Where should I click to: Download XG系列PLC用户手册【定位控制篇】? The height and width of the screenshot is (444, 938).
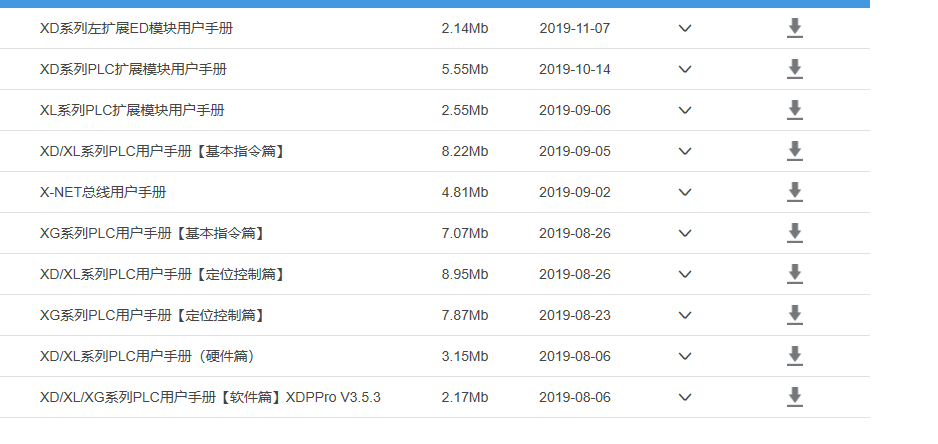point(795,315)
